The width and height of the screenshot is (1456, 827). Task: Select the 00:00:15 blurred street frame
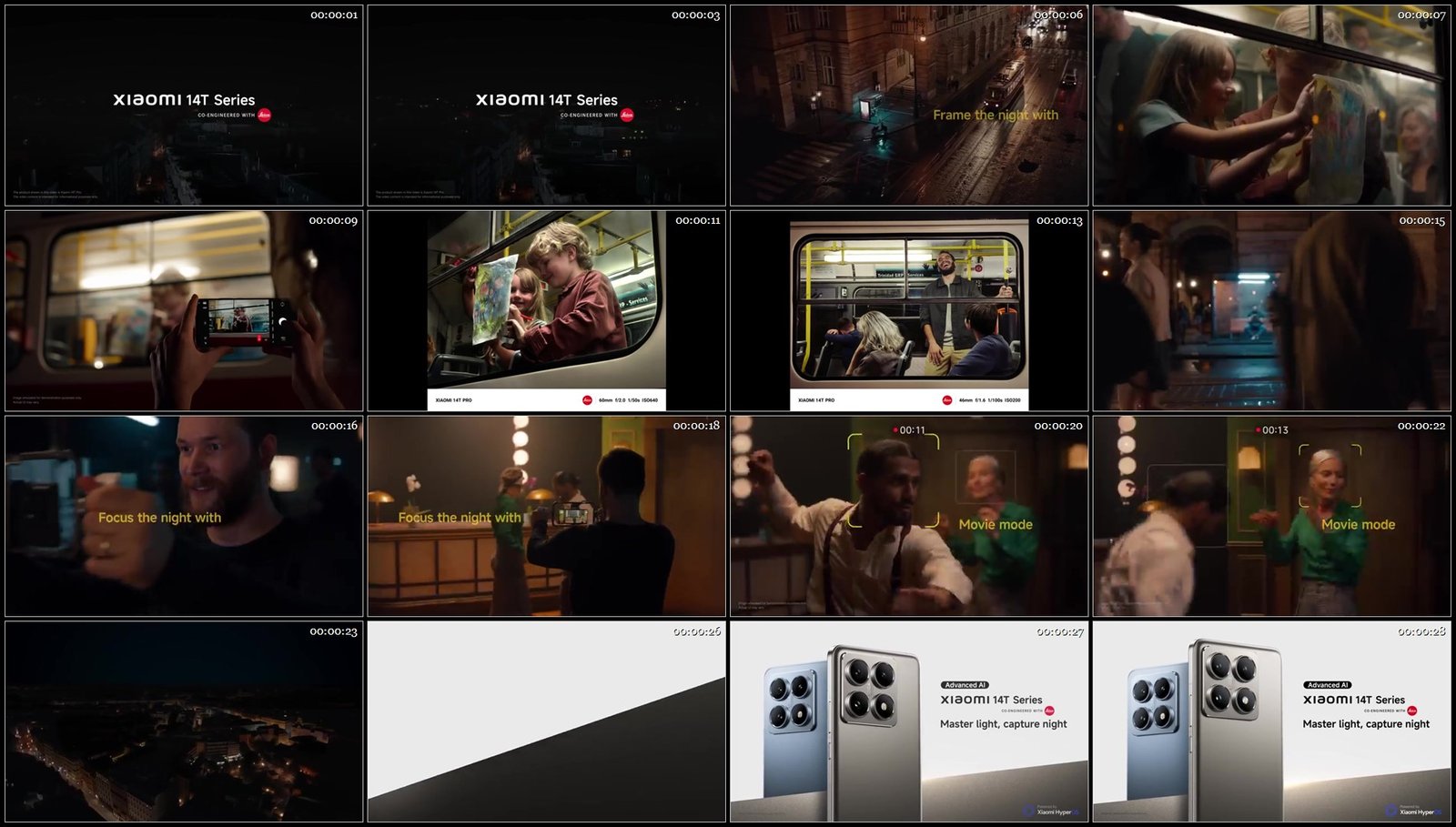click(x=1271, y=311)
